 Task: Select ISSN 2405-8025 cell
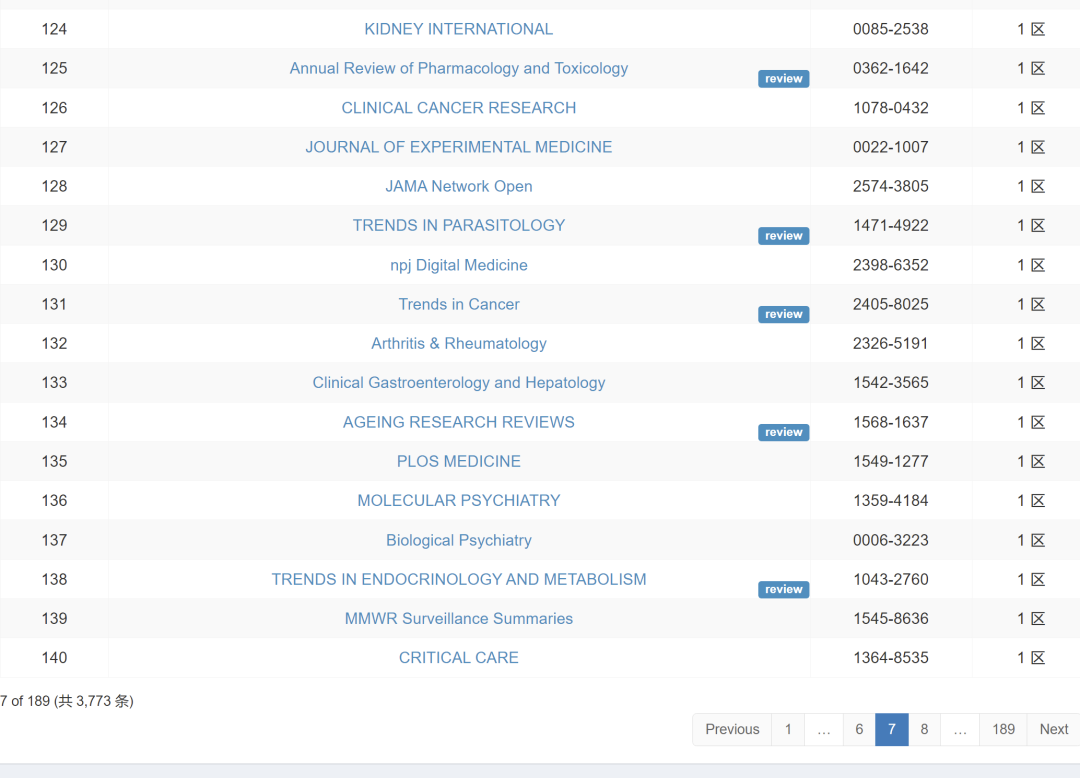click(x=891, y=304)
